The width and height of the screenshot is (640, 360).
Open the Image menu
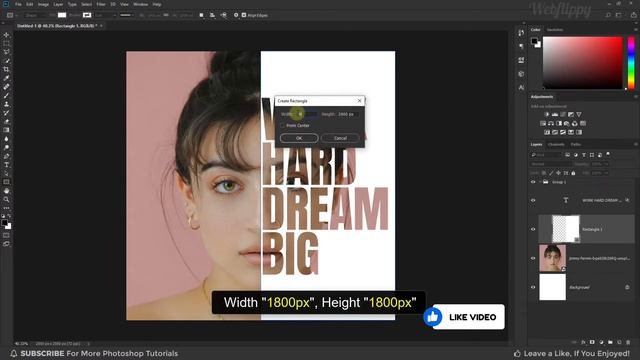click(43, 4)
